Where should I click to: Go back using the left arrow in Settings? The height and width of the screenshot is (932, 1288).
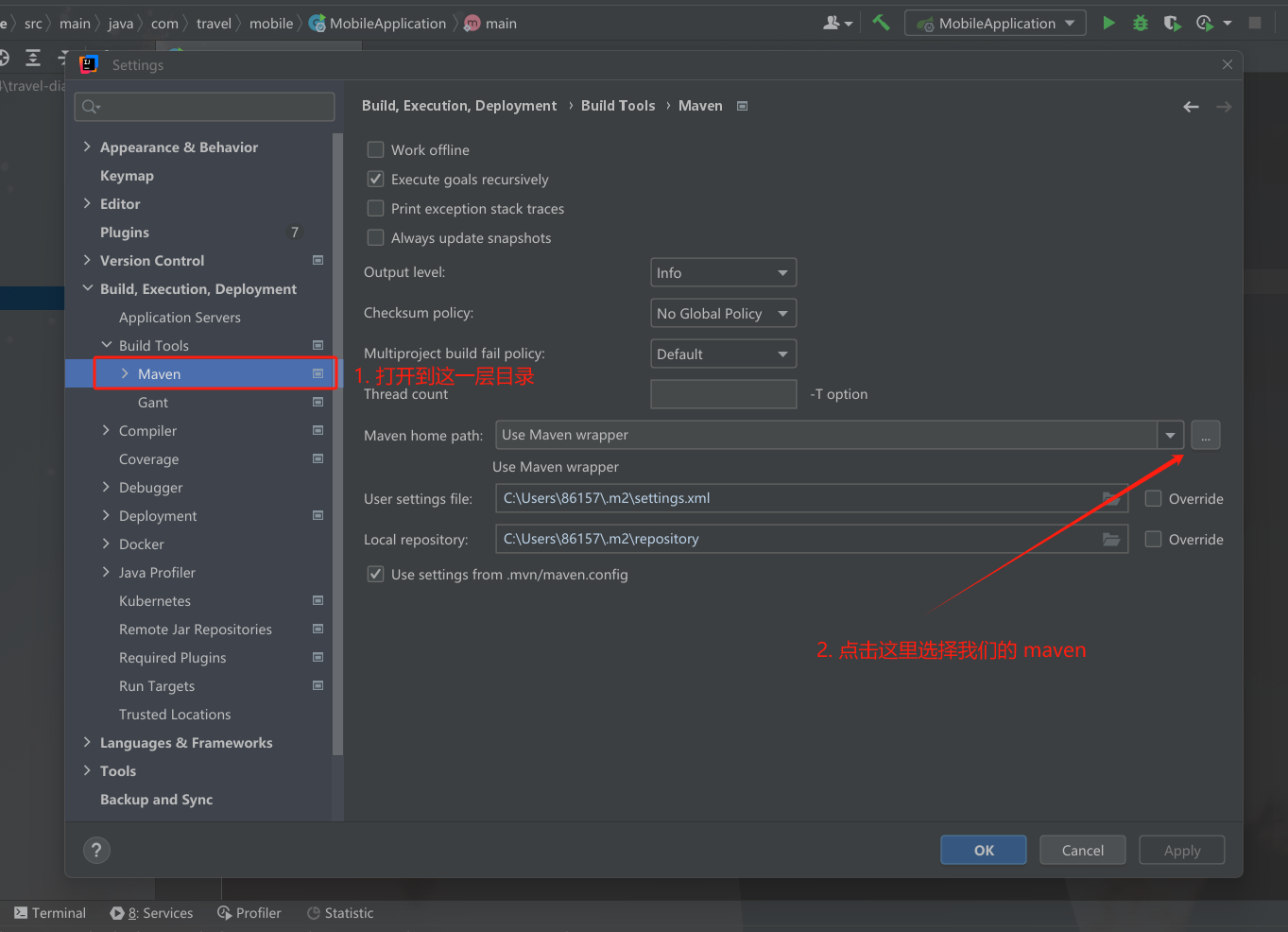tap(1191, 107)
